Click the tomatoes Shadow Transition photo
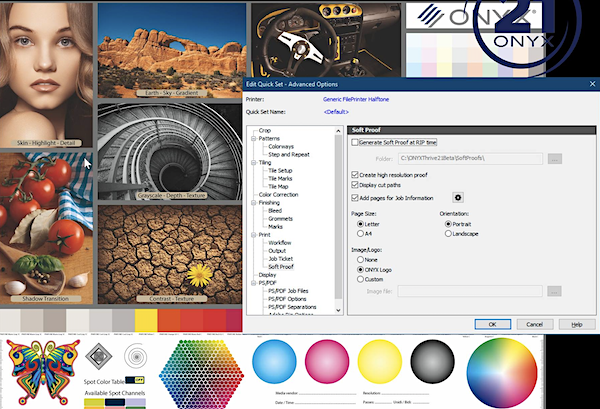Screen dimensions: 600x409 coord(46,228)
